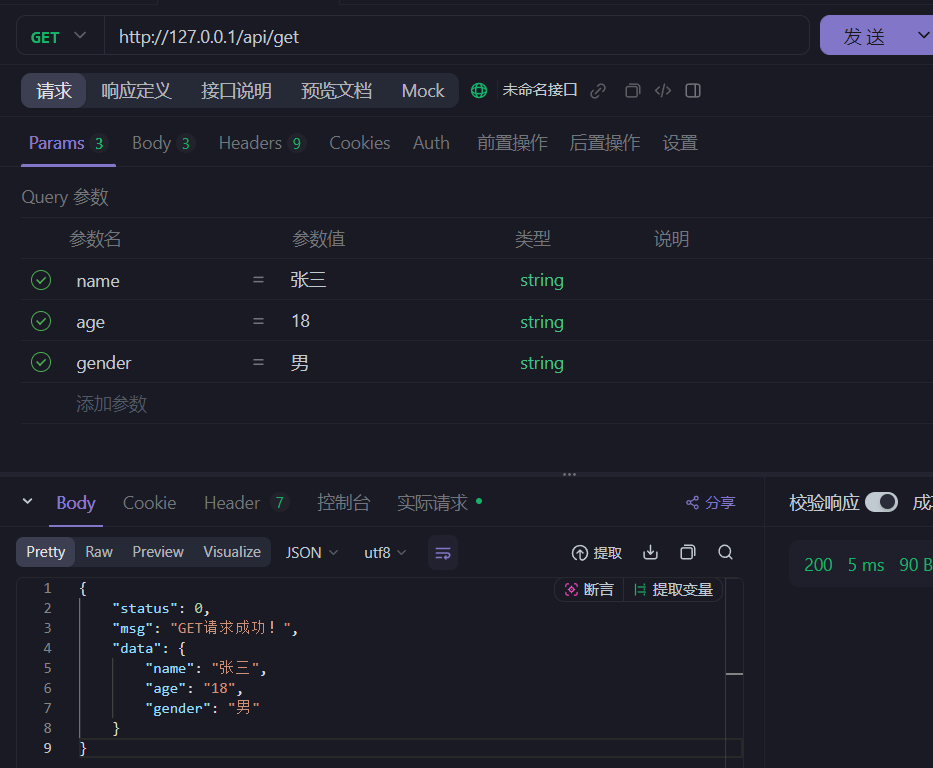
Task: Collapse the response panel chevron
Action: [x=27, y=501]
